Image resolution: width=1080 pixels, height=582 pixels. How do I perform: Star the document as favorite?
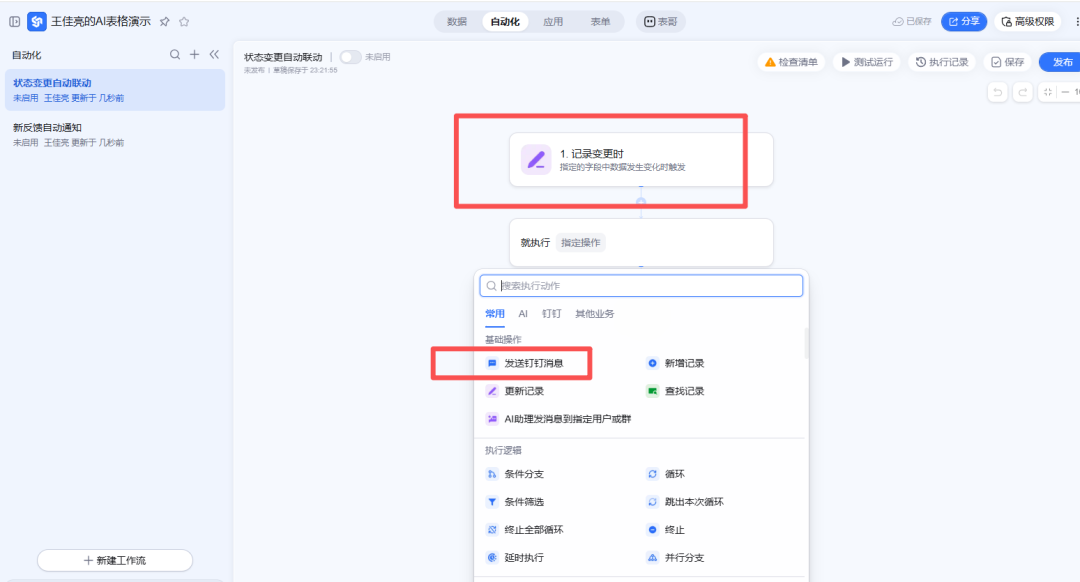184,21
